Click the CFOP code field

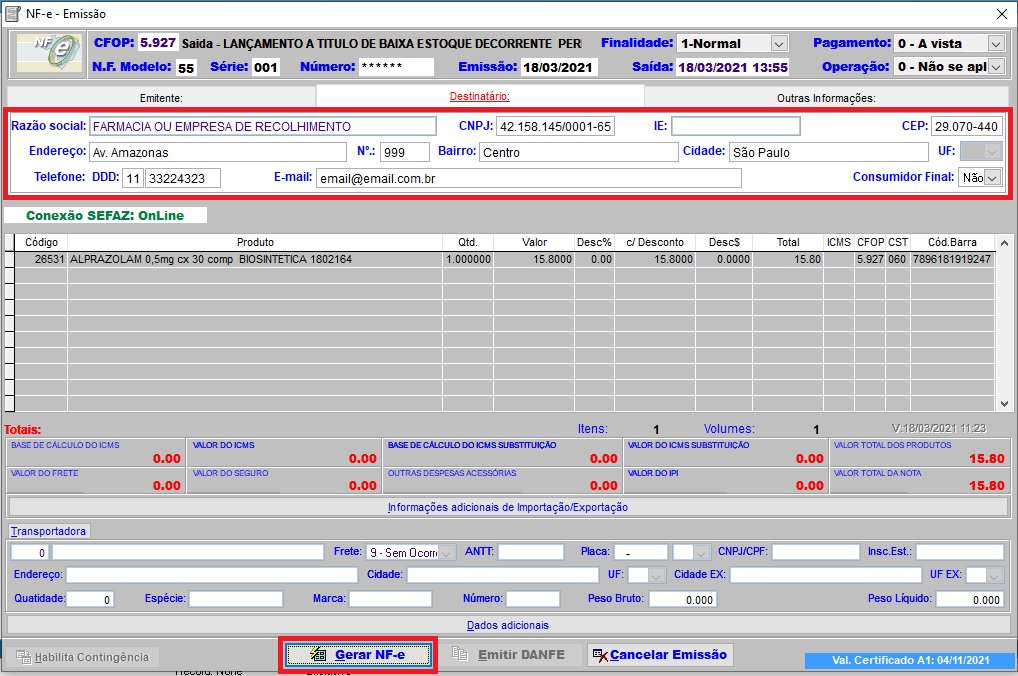(158, 43)
